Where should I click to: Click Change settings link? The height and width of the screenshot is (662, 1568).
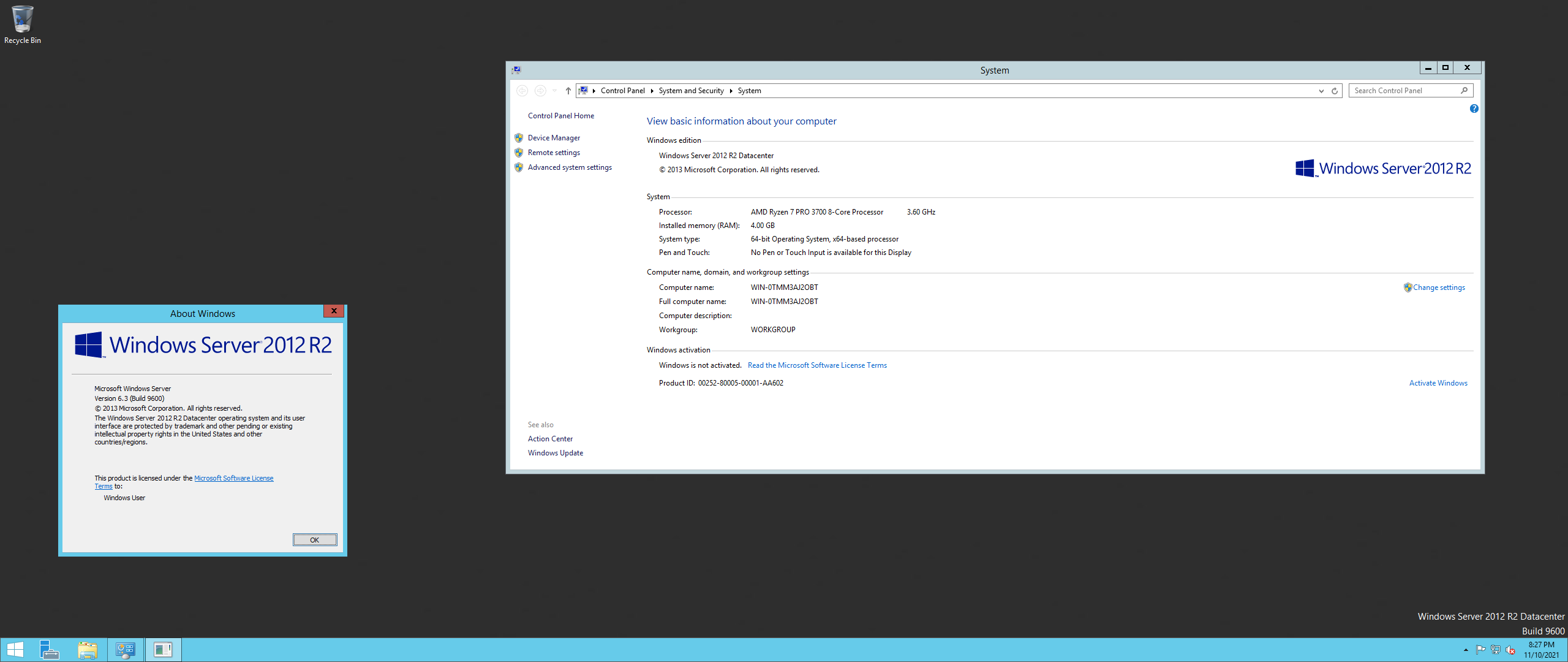tap(1439, 287)
